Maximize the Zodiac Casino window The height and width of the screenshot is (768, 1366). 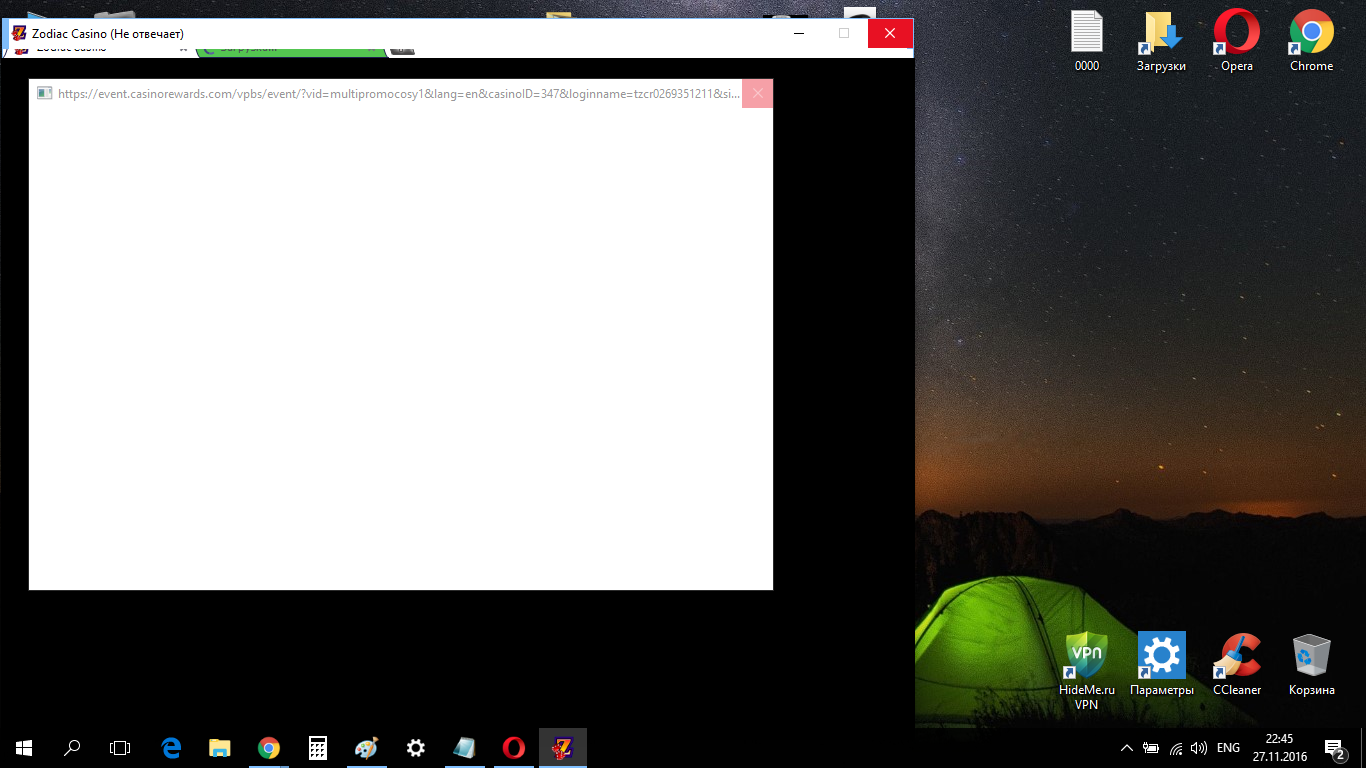(844, 33)
